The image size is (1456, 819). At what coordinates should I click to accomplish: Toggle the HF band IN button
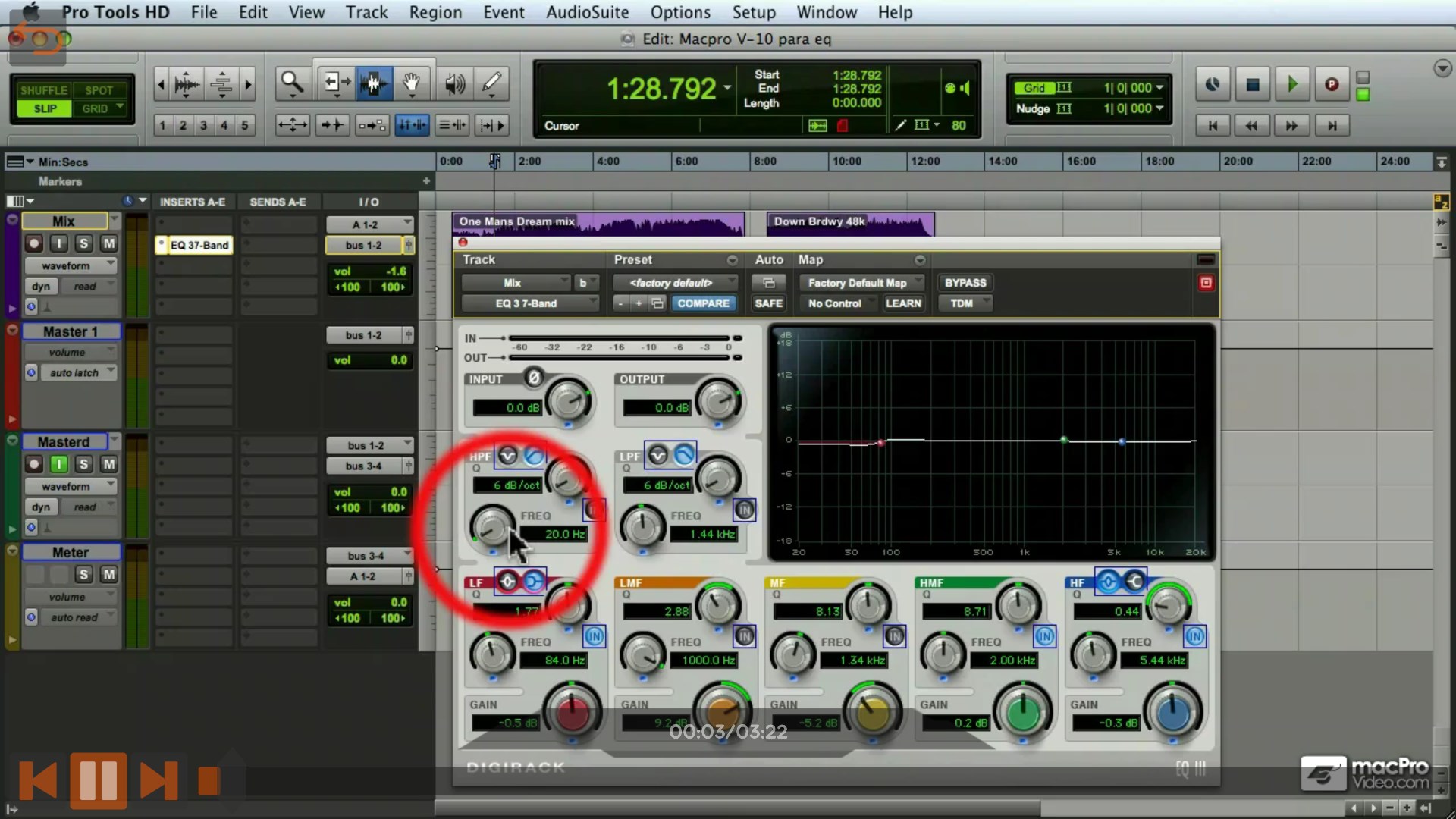[x=1194, y=636]
